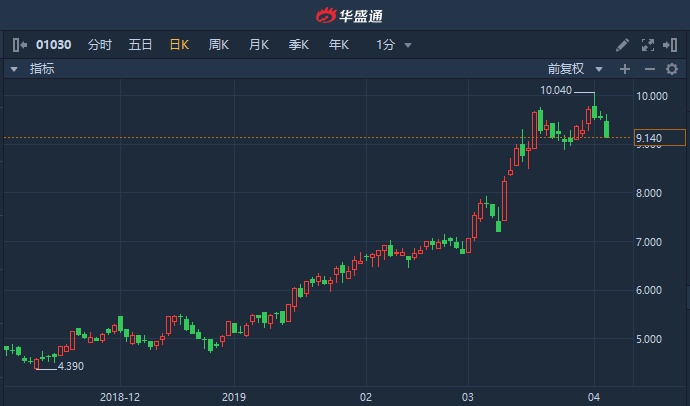Click the 03 month axis label
The height and width of the screenshot is (406, 690).
pyautogui.click(x=468, y=397)
